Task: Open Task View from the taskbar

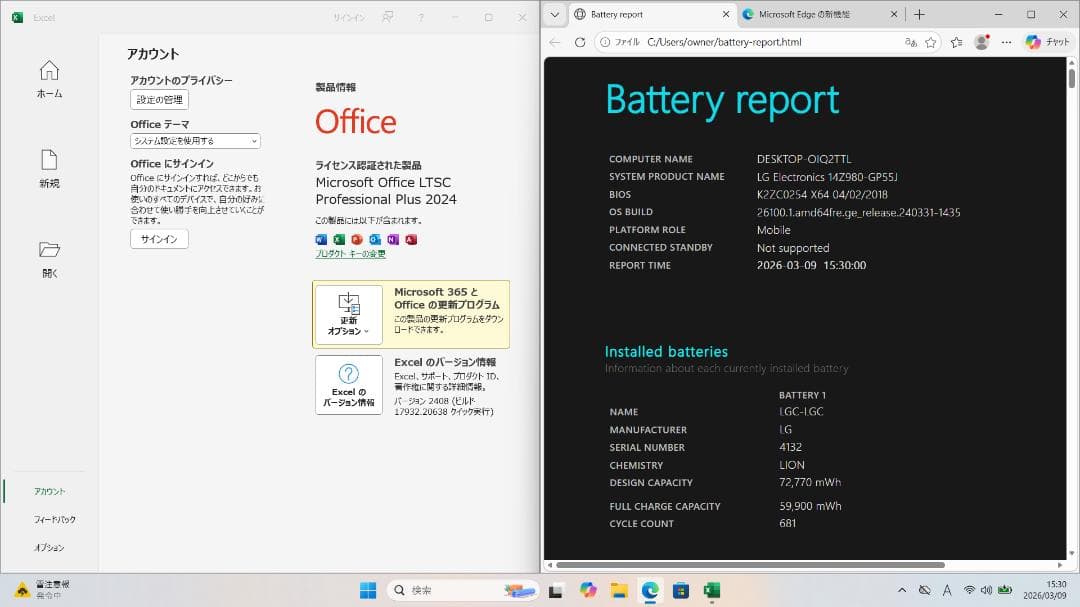Action: 556,590
